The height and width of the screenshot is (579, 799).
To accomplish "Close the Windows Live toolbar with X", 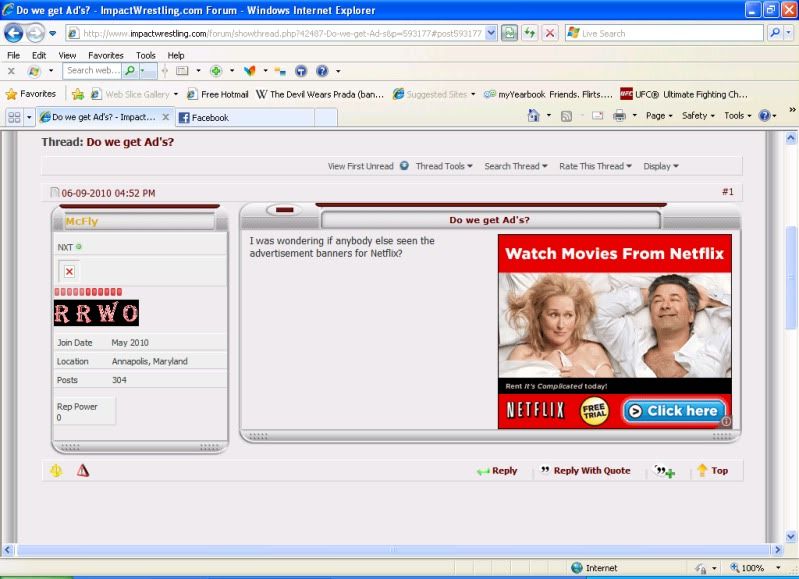I will (11, 71).
